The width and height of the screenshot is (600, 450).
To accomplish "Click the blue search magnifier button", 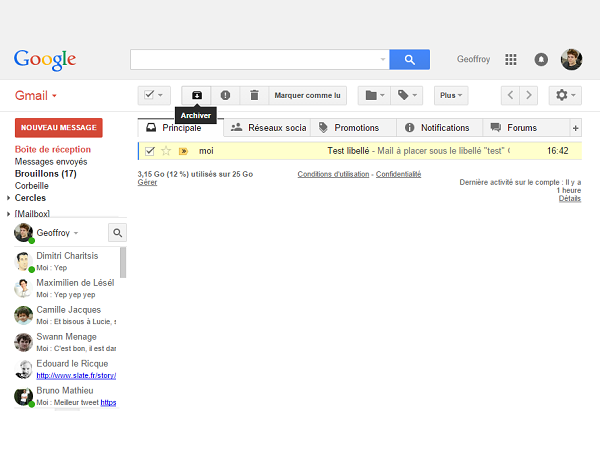I will pyautogui.click(x=409, y=59).
